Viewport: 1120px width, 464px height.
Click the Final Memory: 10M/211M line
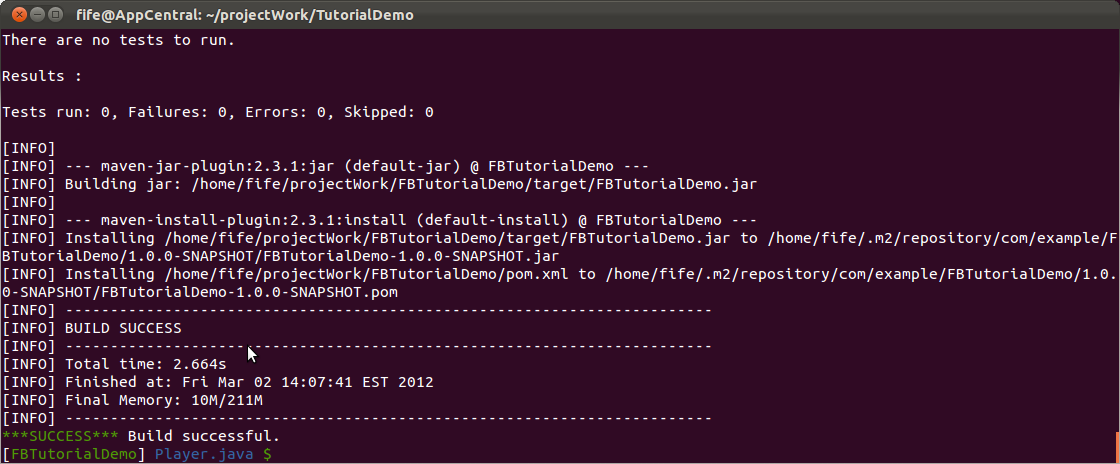[x=133, y=400]
